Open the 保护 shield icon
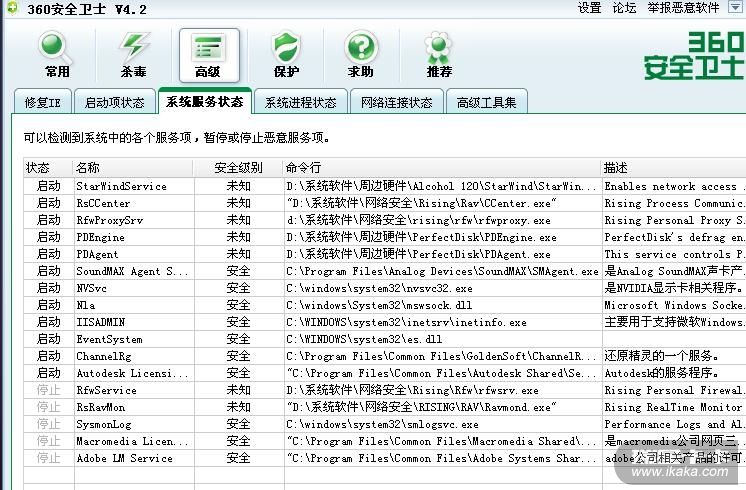The image size is (746, 490). pyautogui.click(x=286, y=55)
